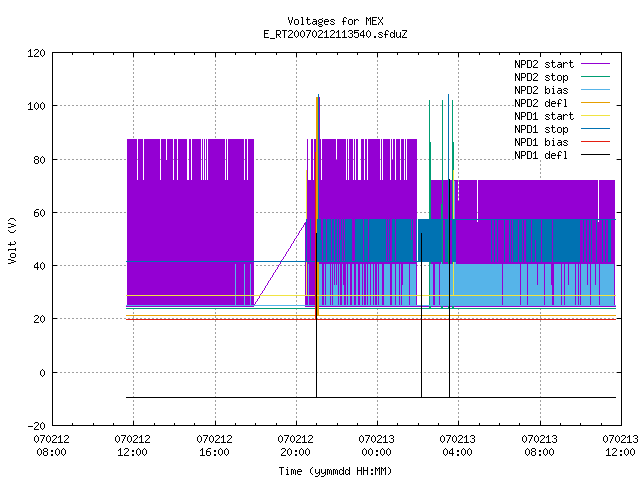Click the 'NPD1 defl' legend label

(x=541, y=156)
